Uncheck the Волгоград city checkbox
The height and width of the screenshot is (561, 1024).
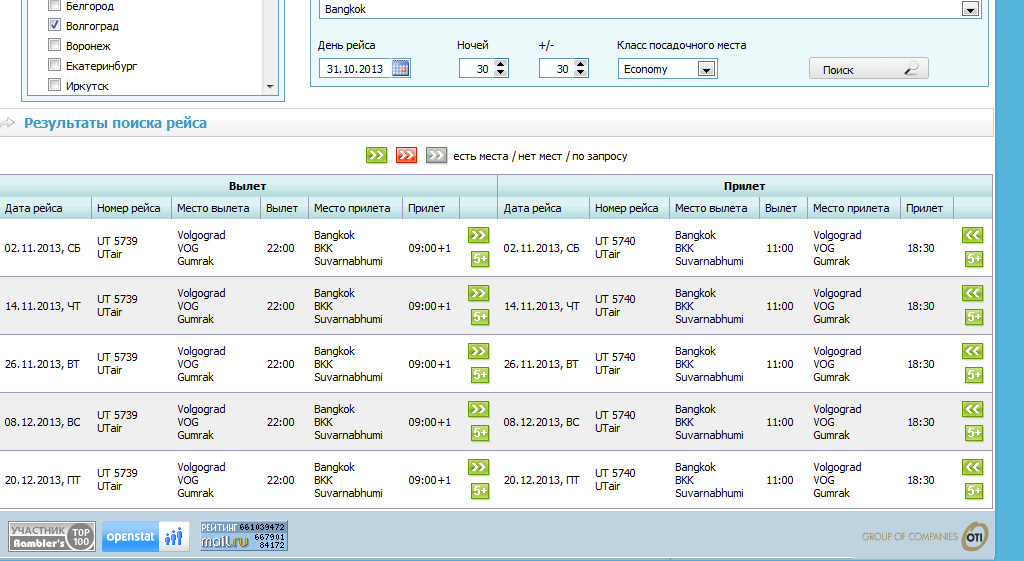pyautogui.click(x=55, y=26)
